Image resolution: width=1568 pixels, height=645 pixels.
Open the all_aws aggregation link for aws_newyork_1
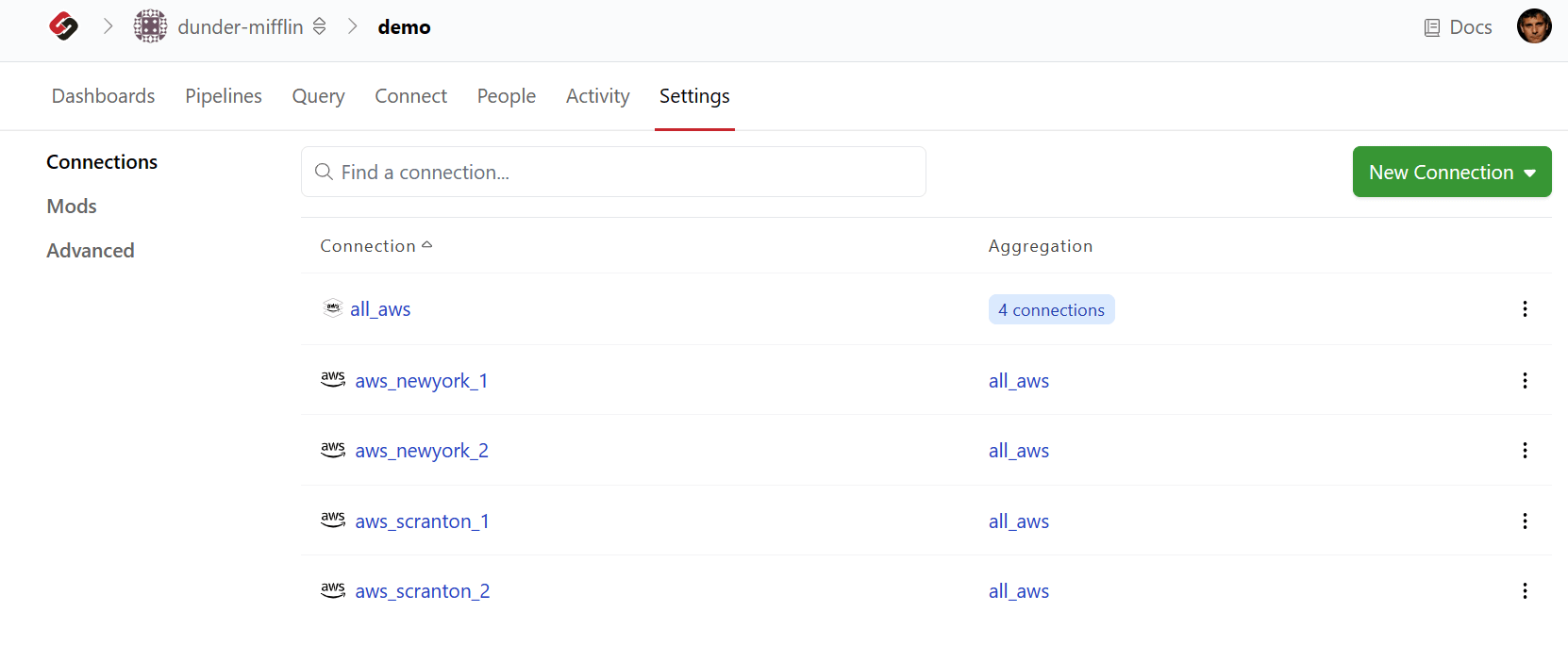pos(1019,381)
